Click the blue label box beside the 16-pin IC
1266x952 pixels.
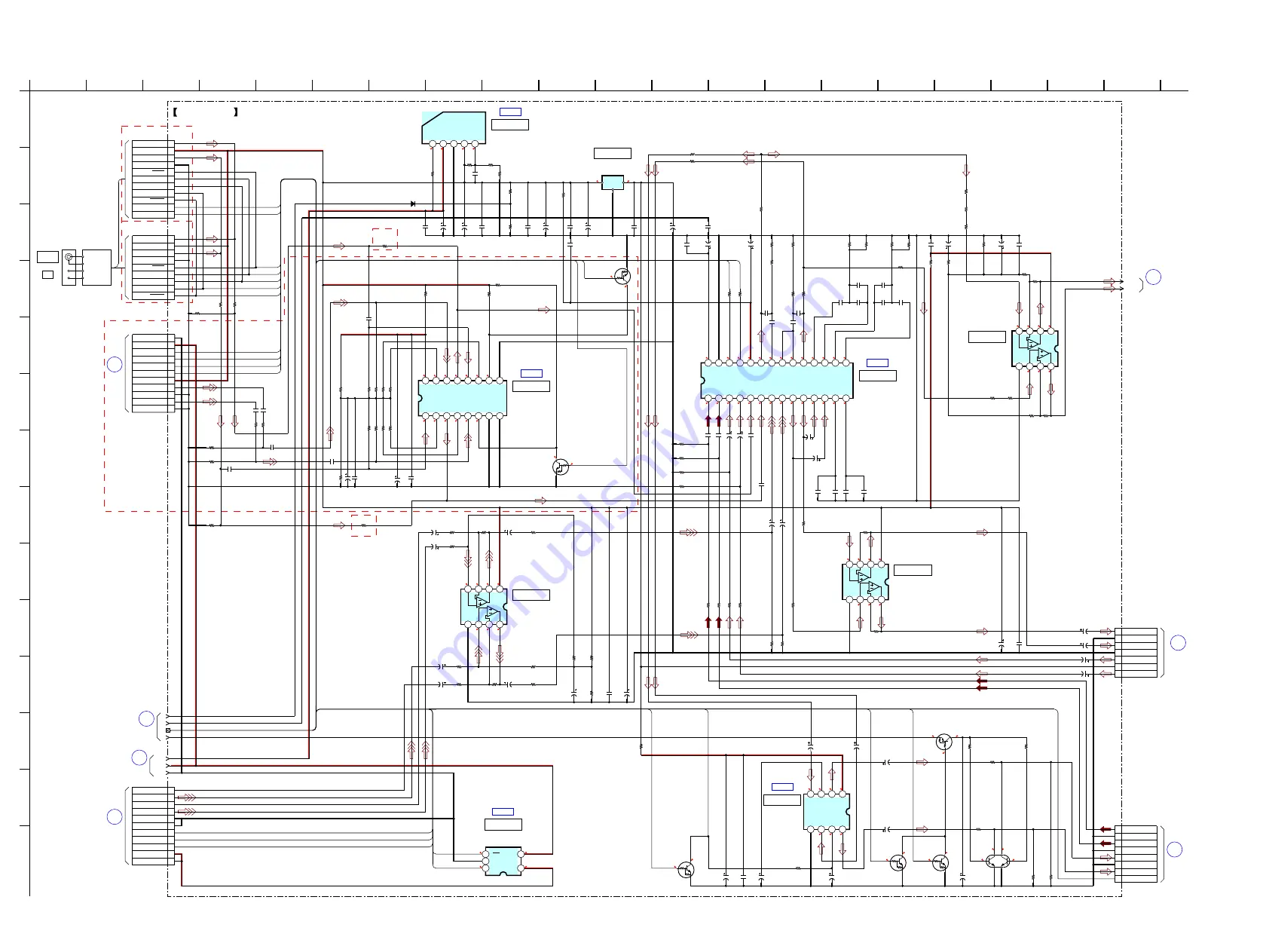click(531, 373)
